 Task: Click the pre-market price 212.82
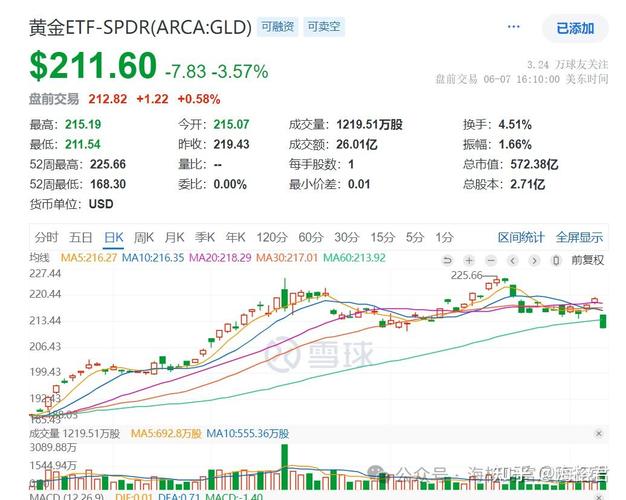tap(108, 99)
